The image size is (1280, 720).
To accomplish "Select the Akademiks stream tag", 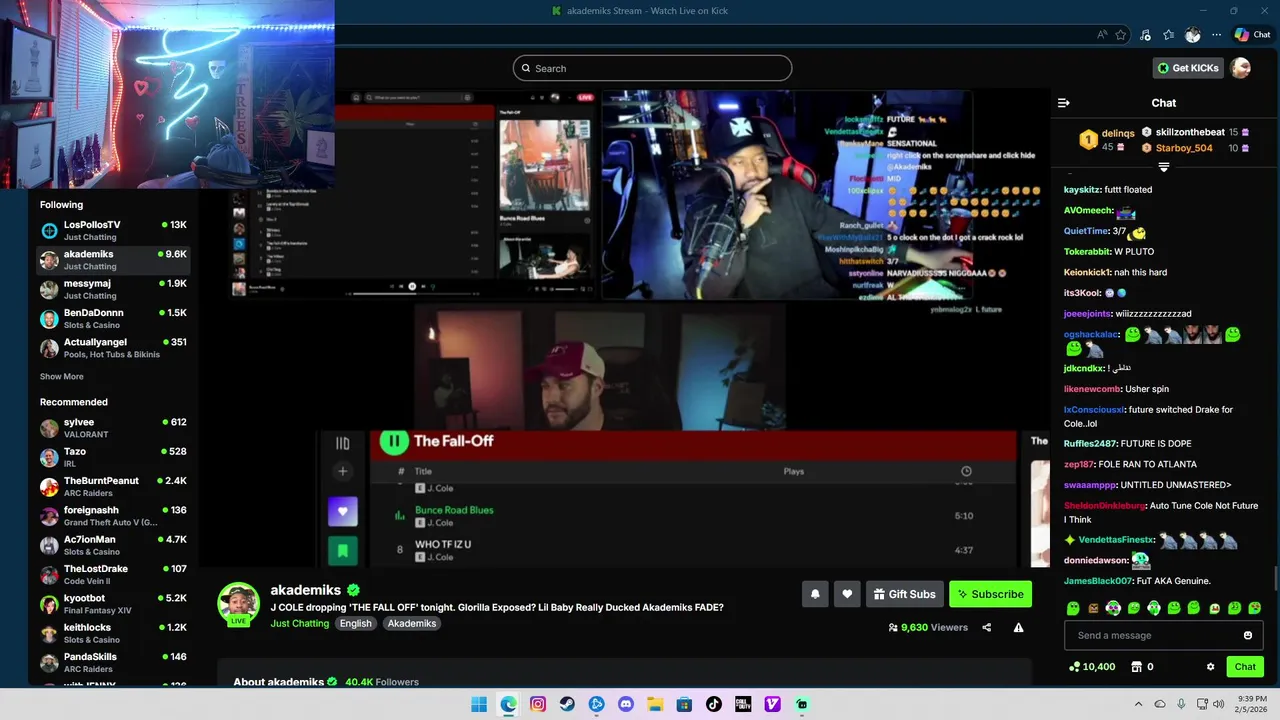I will pos(412,623).
